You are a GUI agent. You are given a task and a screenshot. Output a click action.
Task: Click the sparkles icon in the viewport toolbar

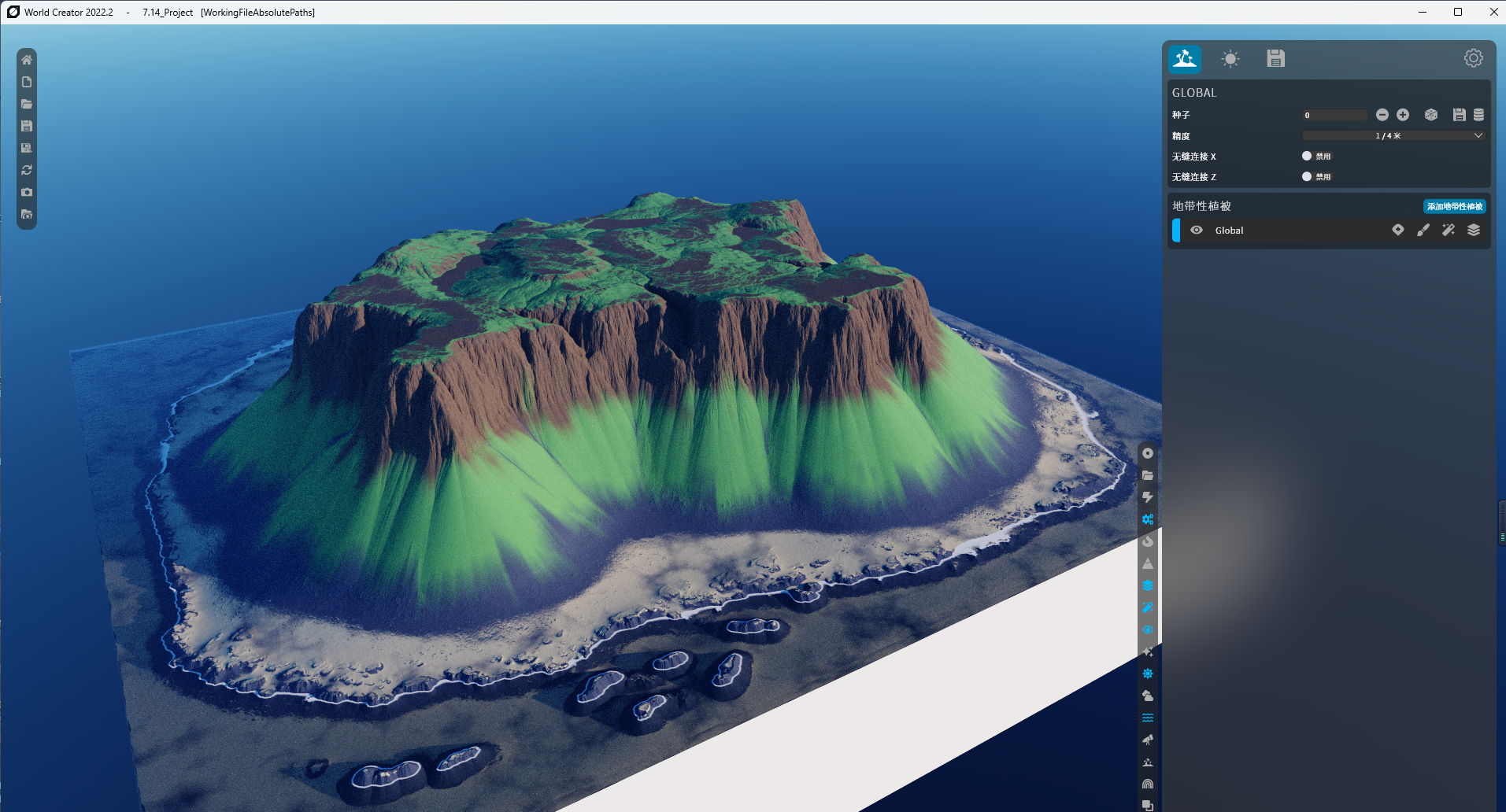tap(1148, 651)
